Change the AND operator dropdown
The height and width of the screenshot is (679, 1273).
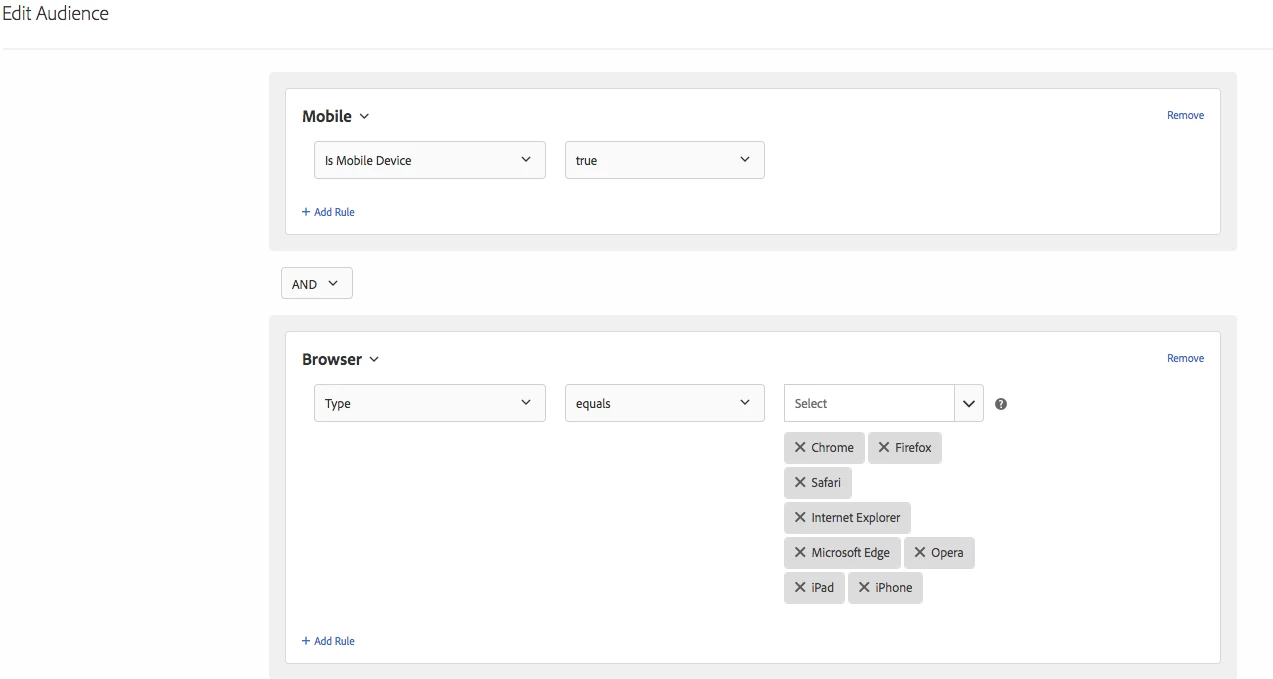tap(317, 284)
